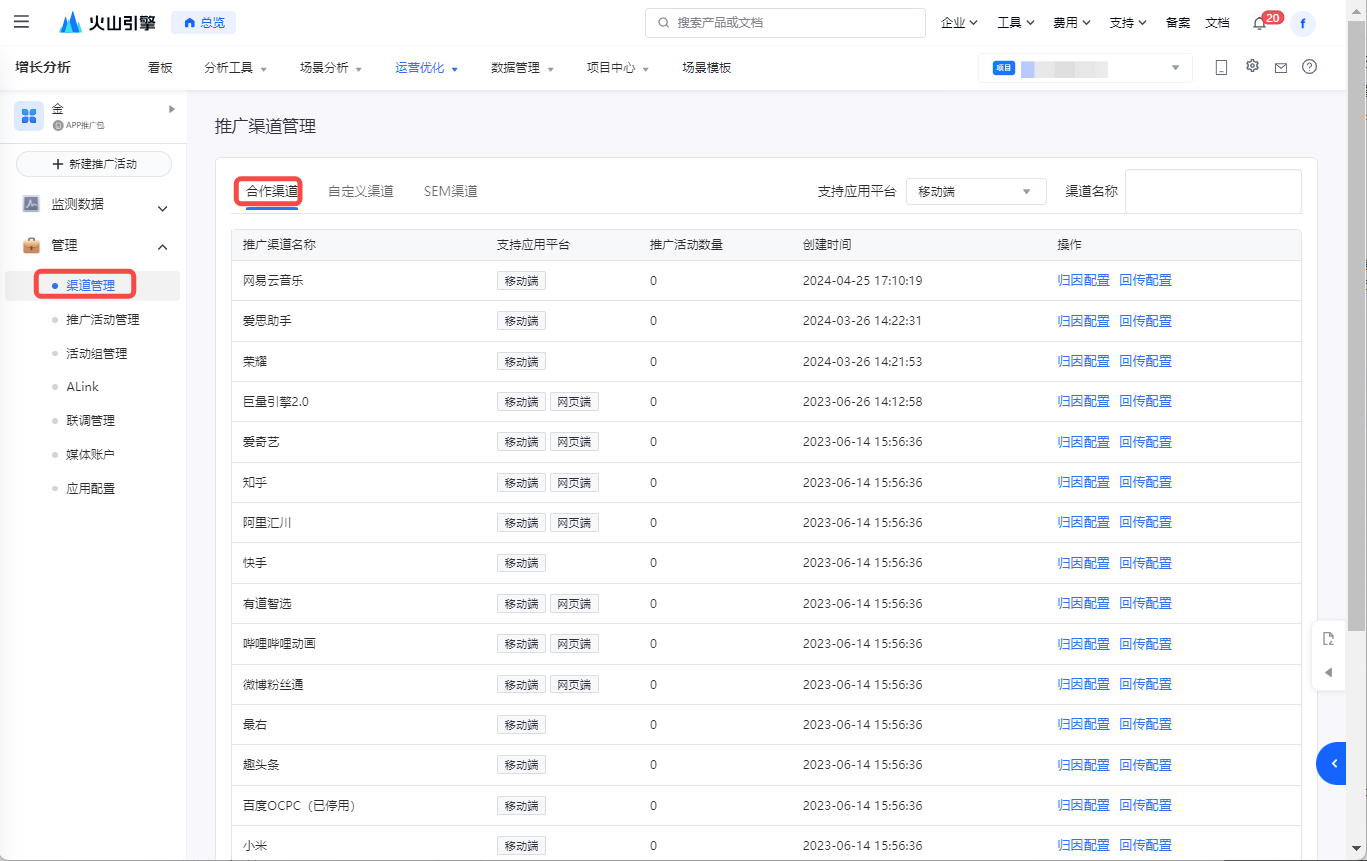Open 回传配置 for 爱奇艺
Screen dimensions: 1367x861
point(1145,442)
